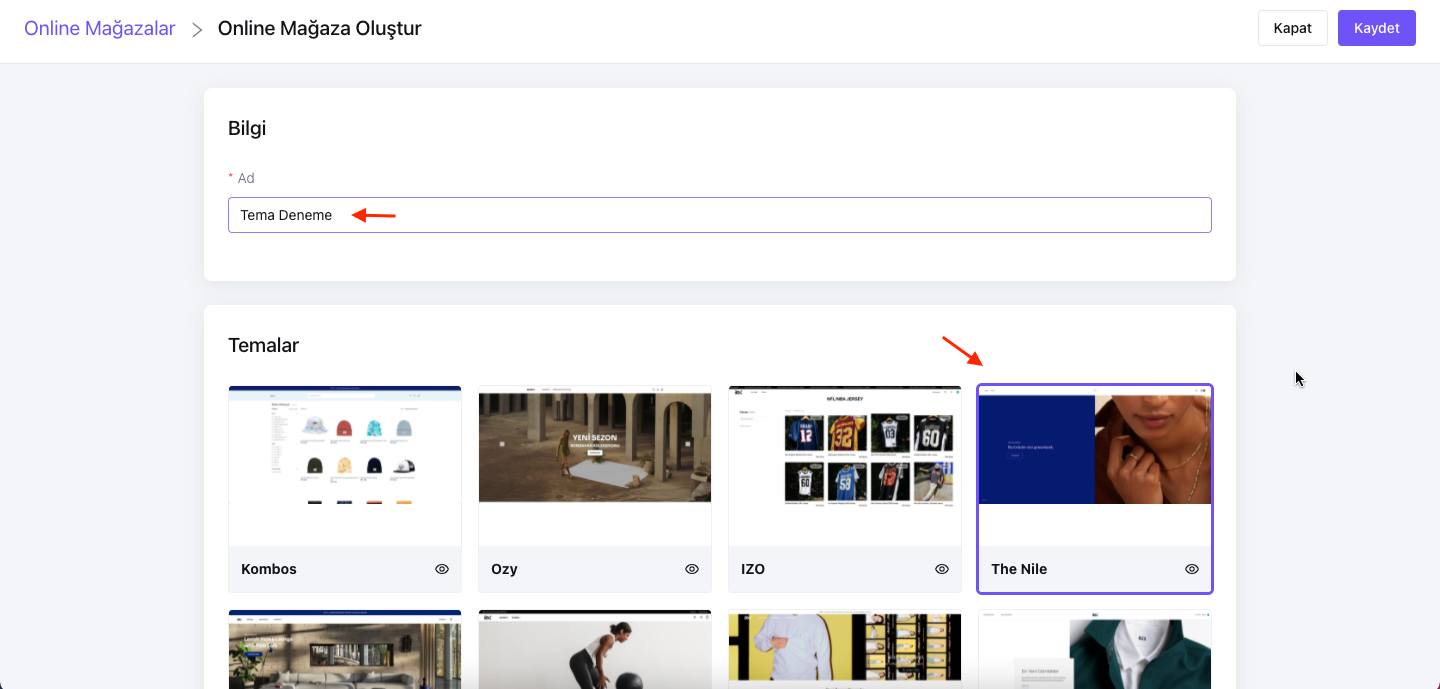Go back to Online Mağazalar breadcrumb
The image size is (1440, 689).
pyautogui.click(x=100, y=28)
